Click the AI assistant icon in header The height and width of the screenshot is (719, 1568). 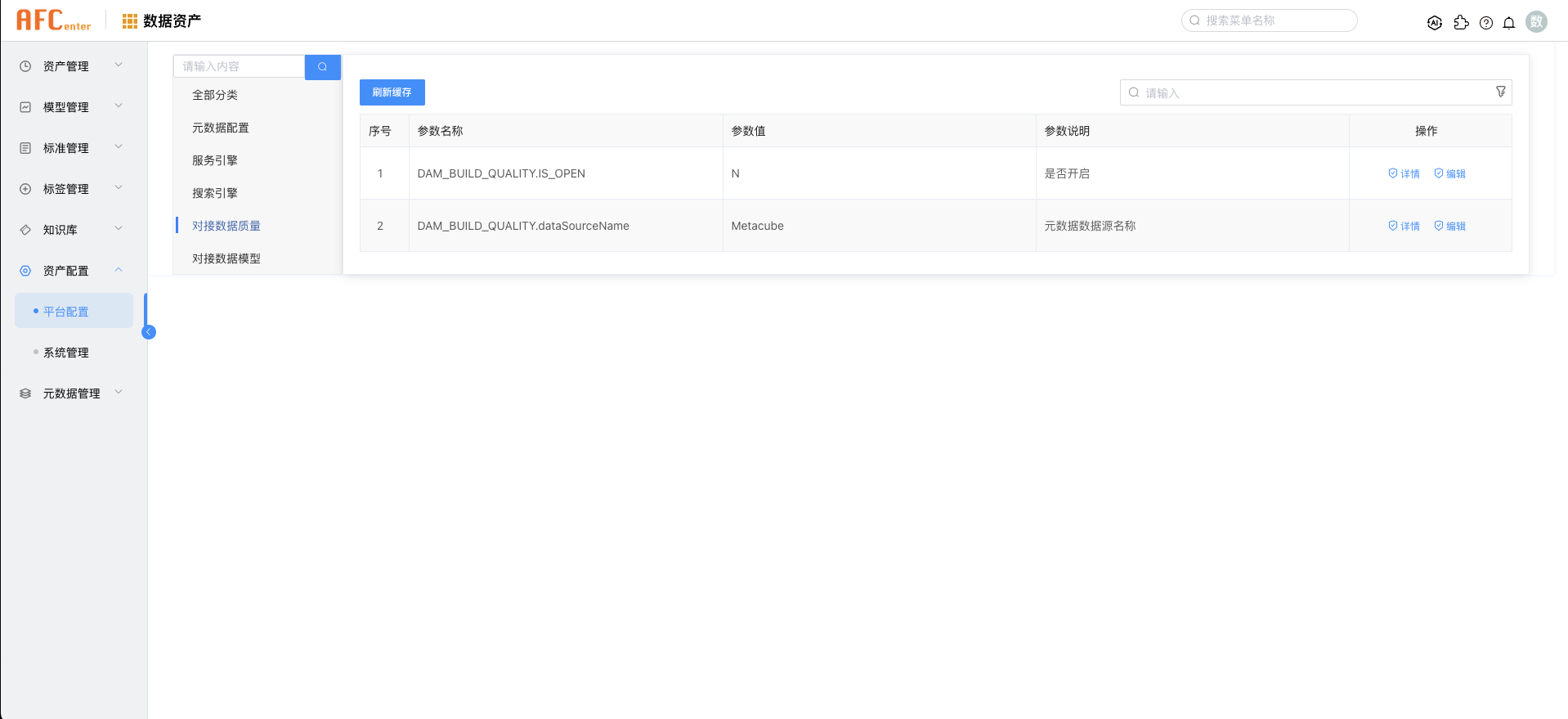(1435, 23)
